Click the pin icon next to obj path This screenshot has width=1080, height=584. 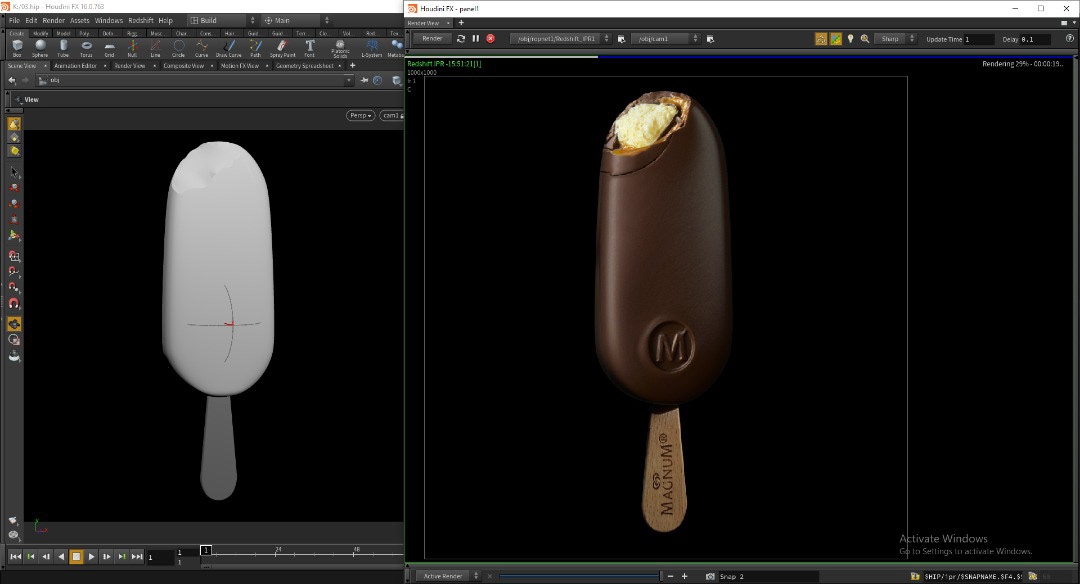point(364,81)
